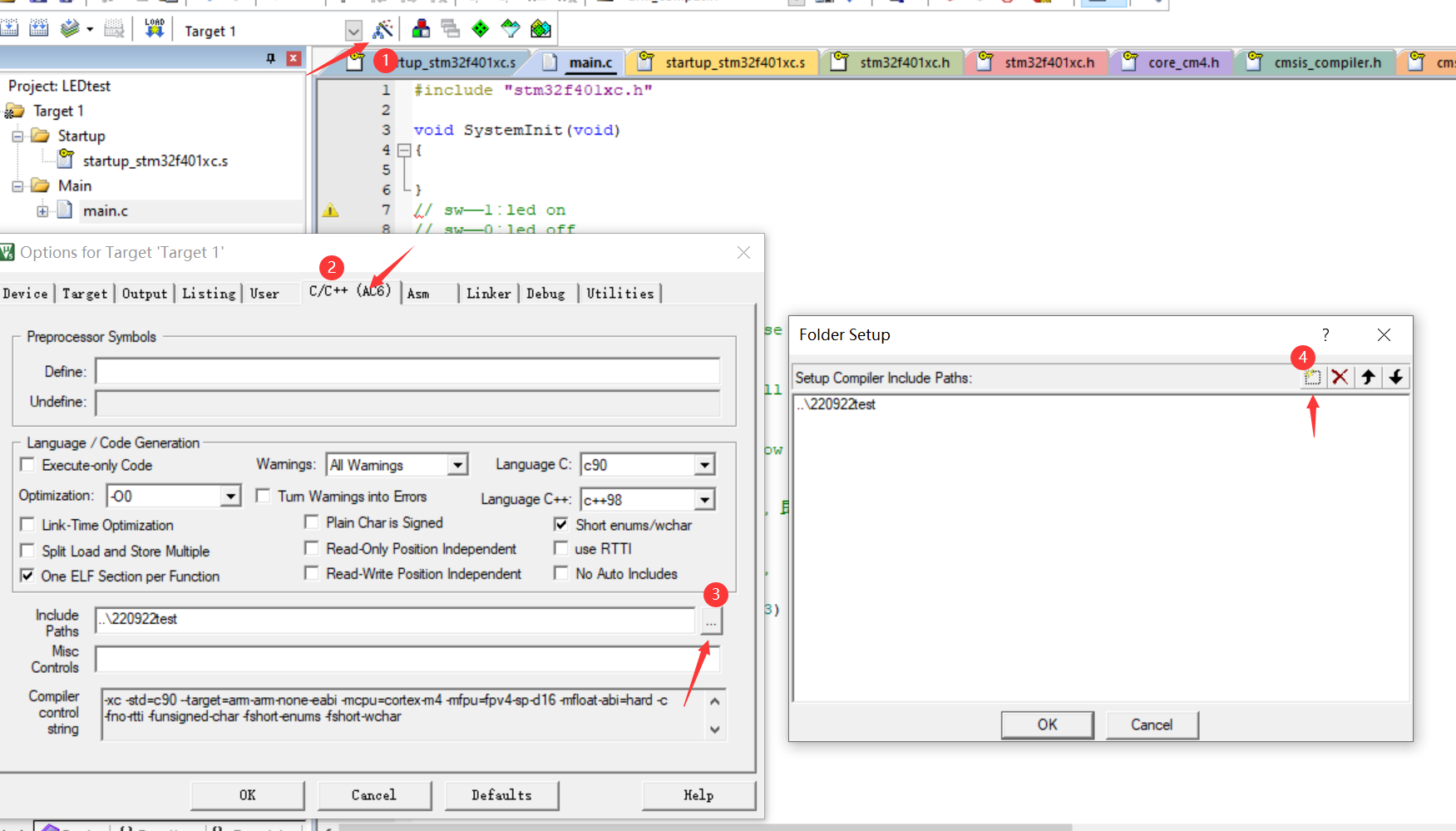This screenshot has width=1456, height=831.
Task: Collapse the Startup group in tree
Action: [17, 136]
